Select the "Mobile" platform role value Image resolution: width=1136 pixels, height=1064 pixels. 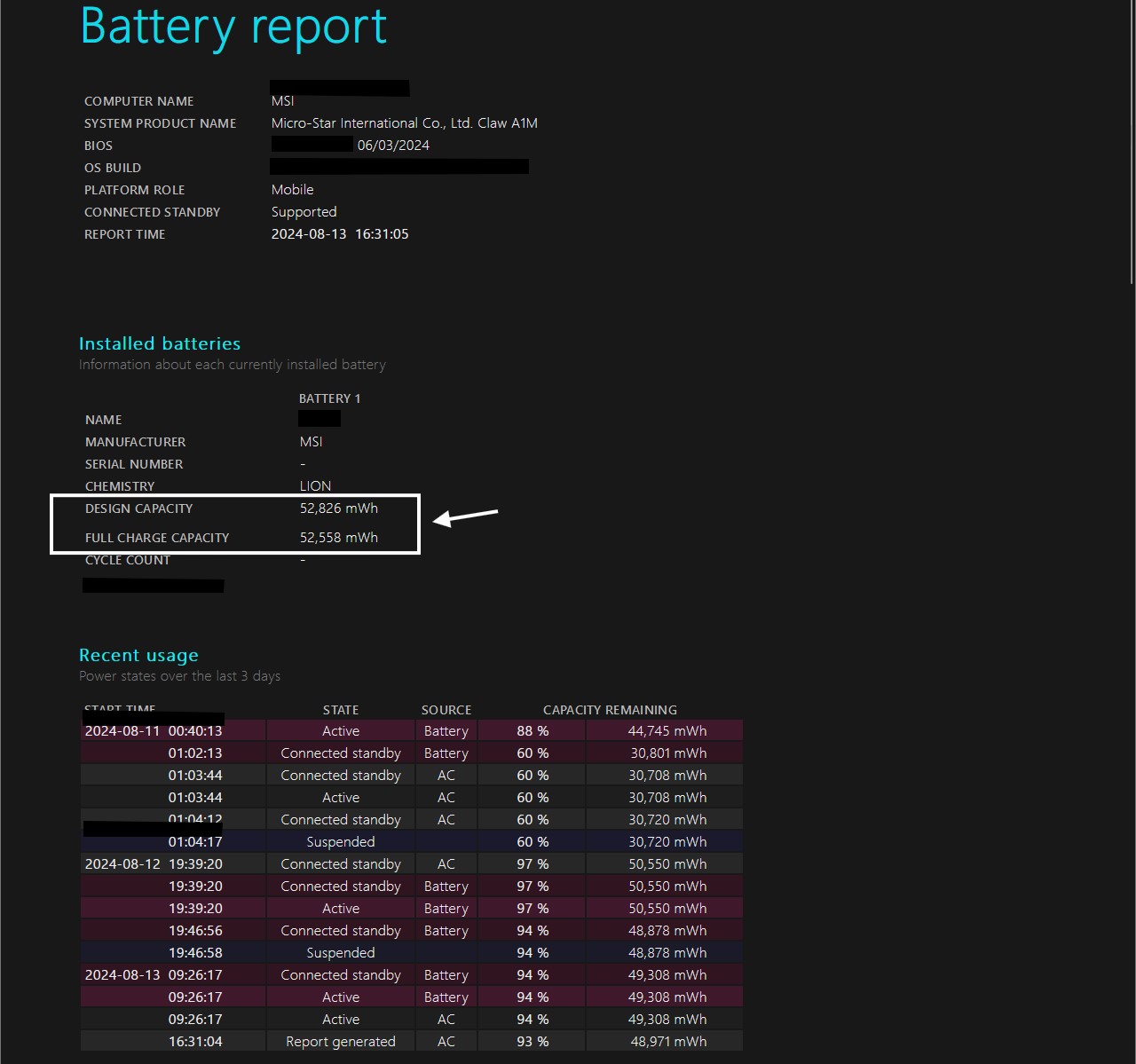pos(293,190)
